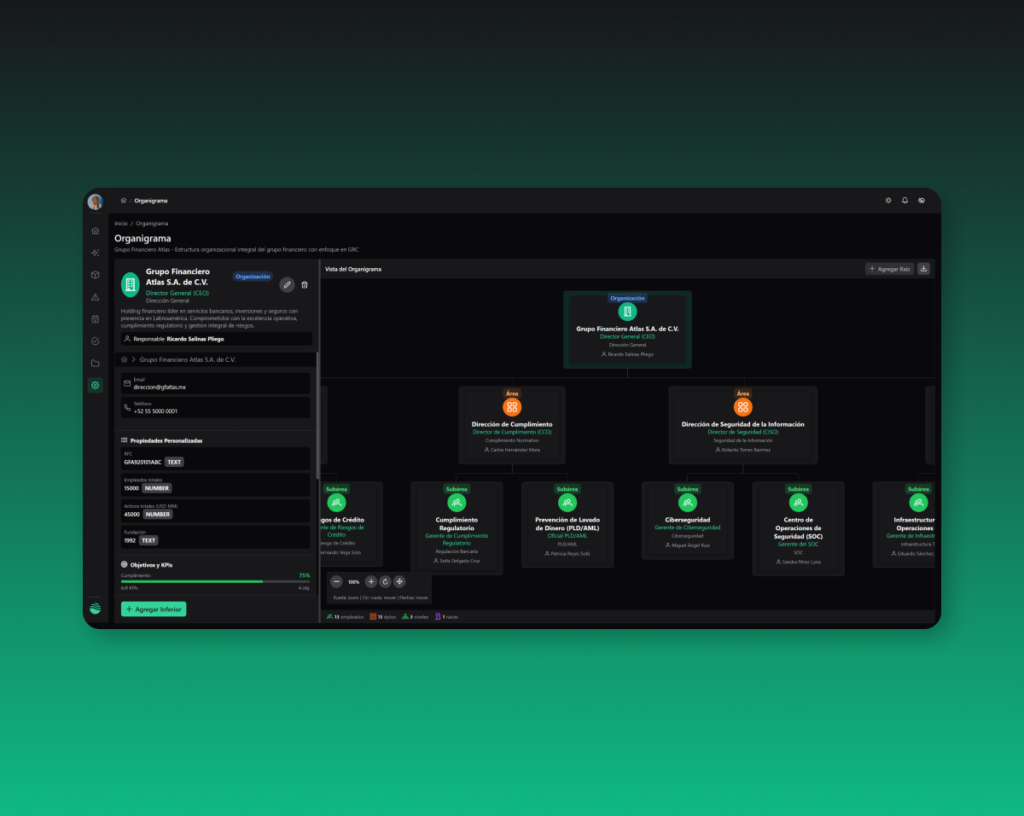The height and width of the screenshot is (816, 1024).
Task: Select the Ciberseguridad subárea node card
Action: [687, 520]
